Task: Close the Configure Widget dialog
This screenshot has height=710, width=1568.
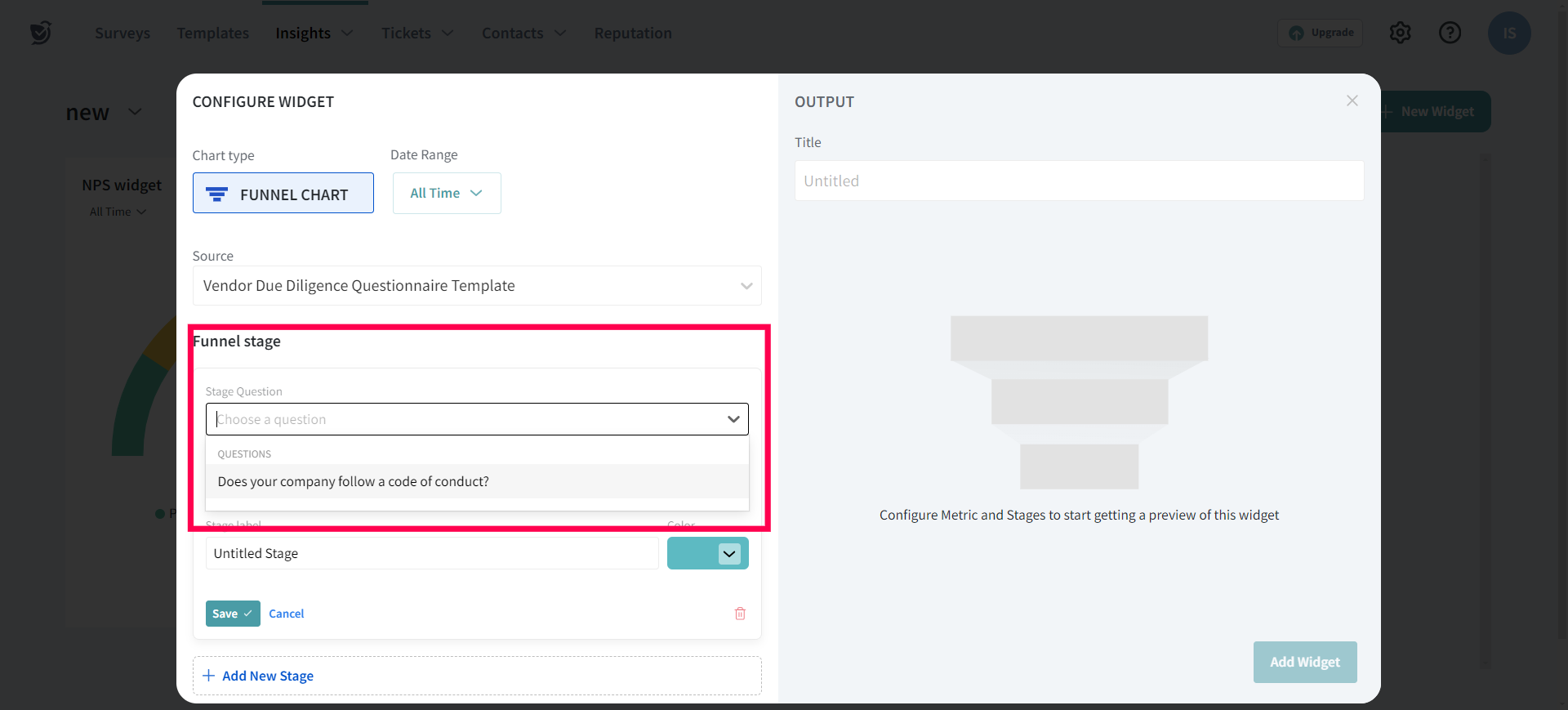Action: point(1352,100)
